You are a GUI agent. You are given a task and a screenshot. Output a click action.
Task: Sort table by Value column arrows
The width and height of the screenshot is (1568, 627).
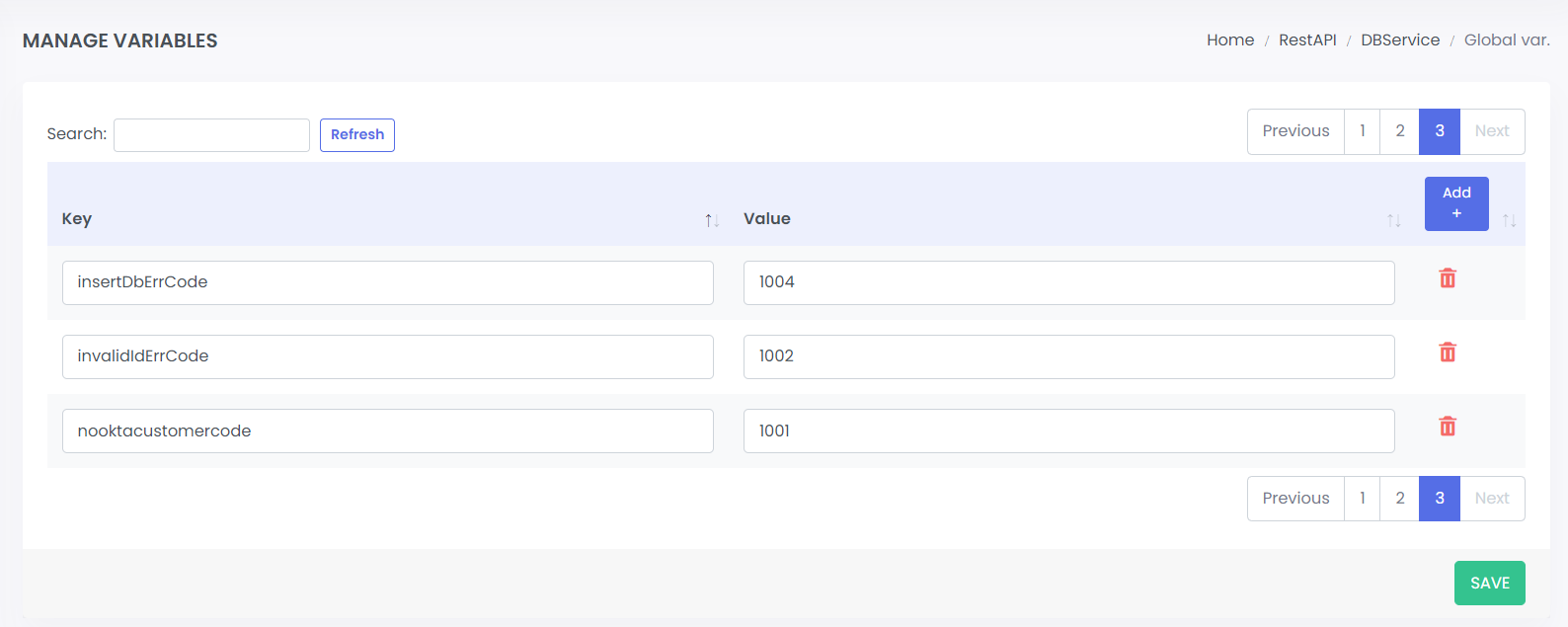(x=1393, y=220)
